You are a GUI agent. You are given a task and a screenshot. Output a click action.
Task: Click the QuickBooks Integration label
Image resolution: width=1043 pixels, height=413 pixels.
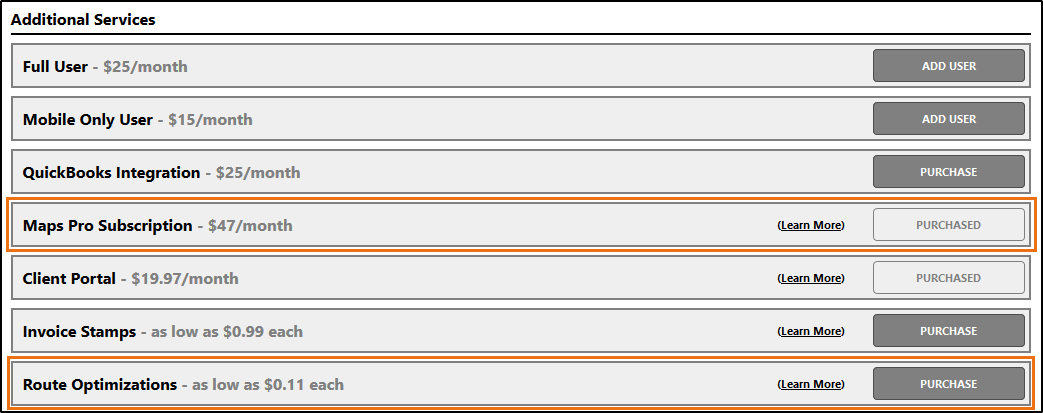pos(111,173)
